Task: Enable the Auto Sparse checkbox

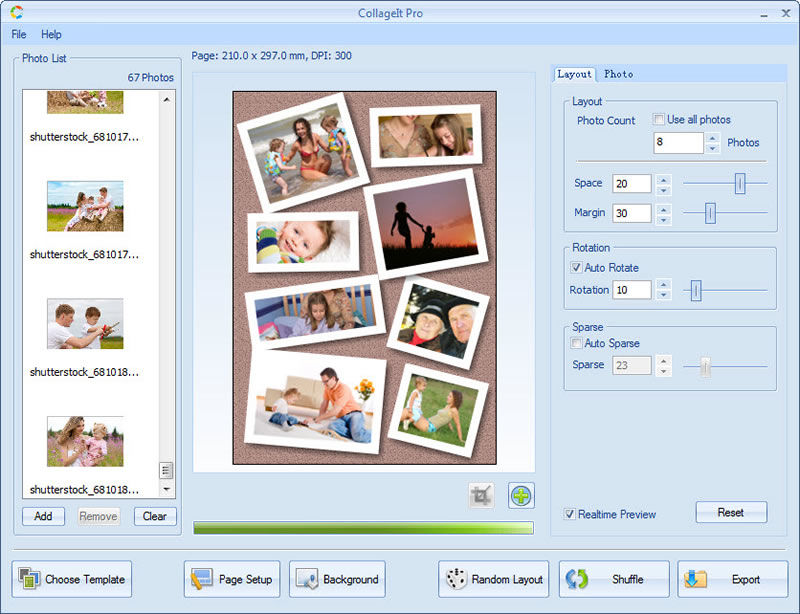Action: coord(576,343)
